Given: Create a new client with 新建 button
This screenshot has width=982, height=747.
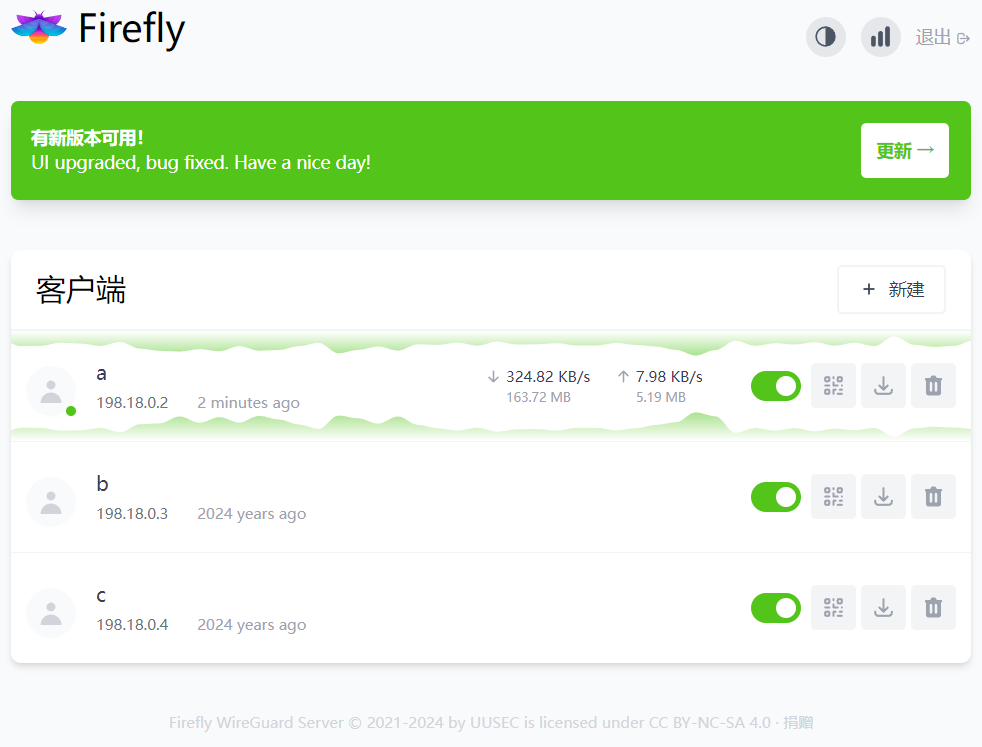Looking at the screenshot, I should coord(891,289).
